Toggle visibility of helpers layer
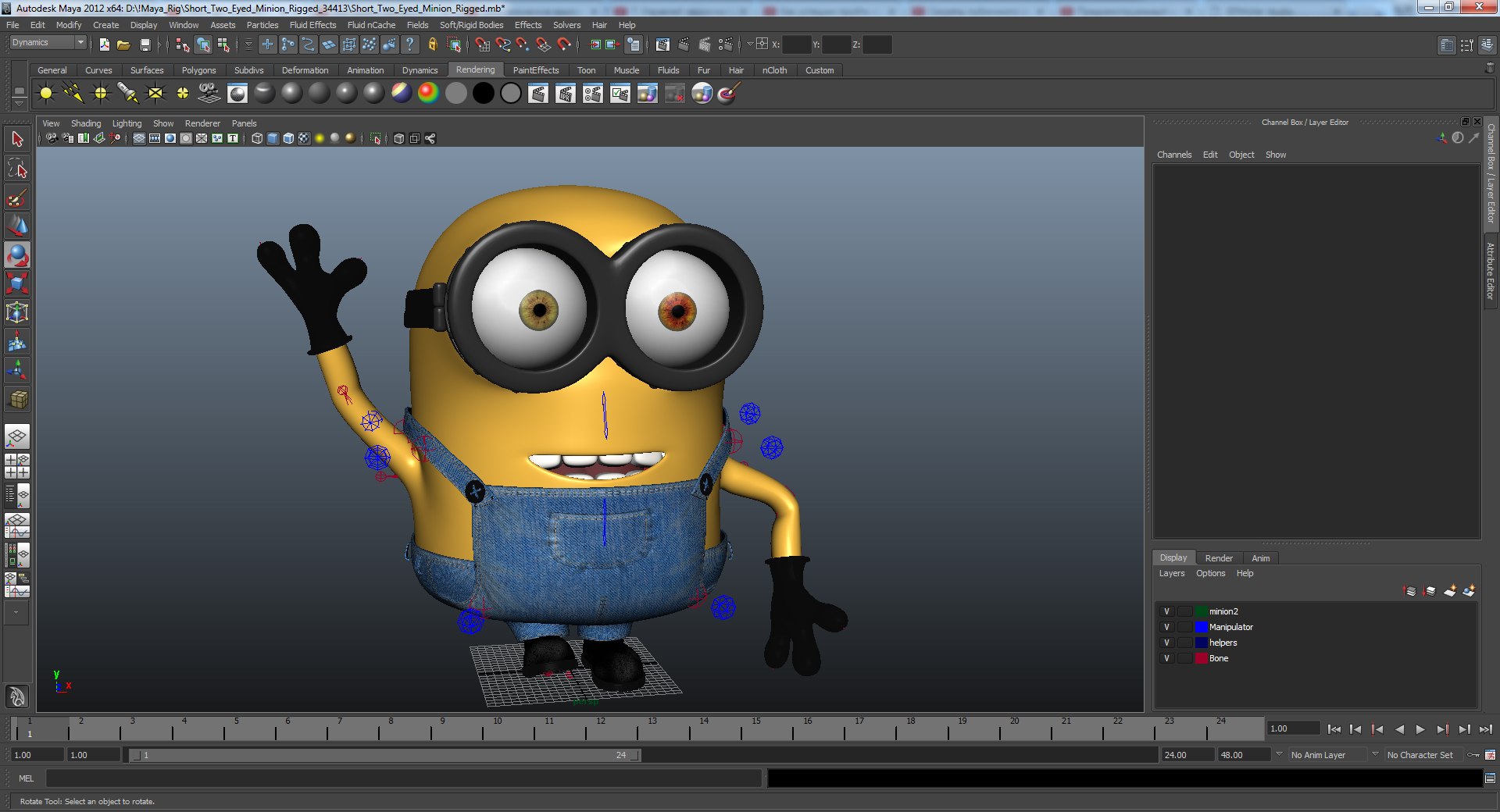The width and height of the screenshot is (1500, 812). [1167, 643]
